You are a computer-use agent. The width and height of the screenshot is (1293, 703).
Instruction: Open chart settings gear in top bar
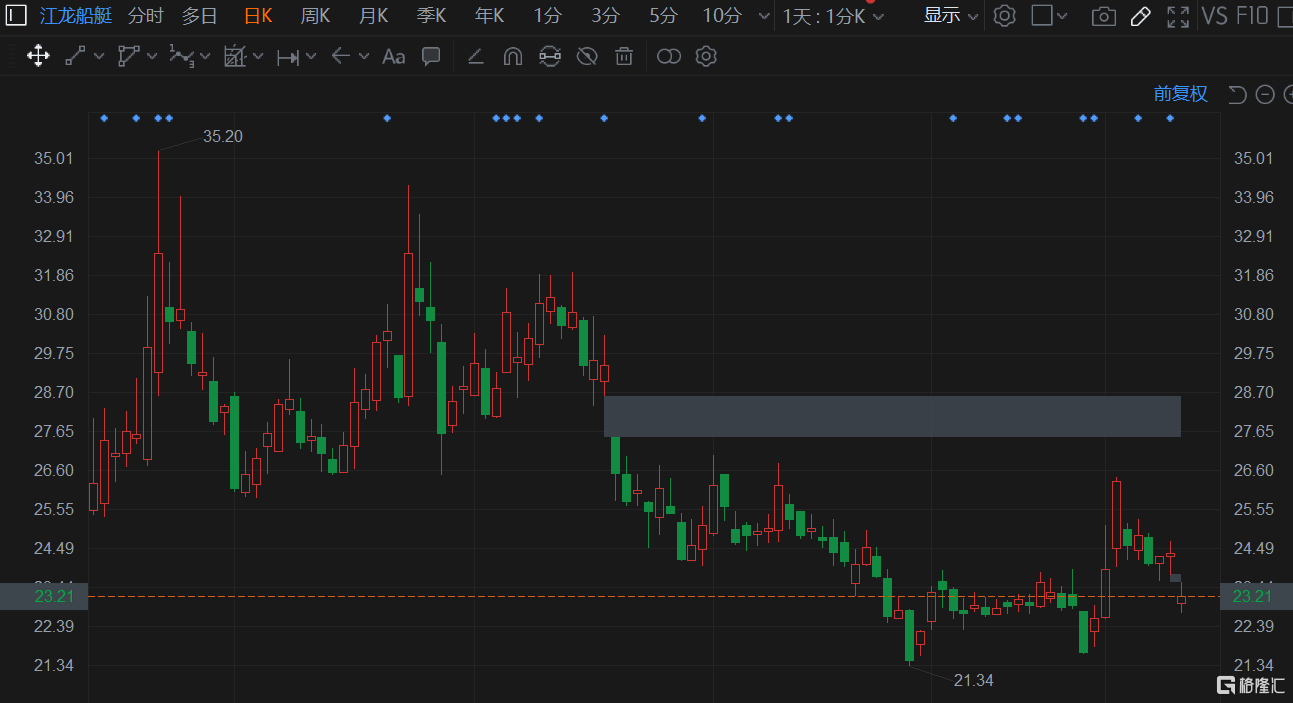1005,15
